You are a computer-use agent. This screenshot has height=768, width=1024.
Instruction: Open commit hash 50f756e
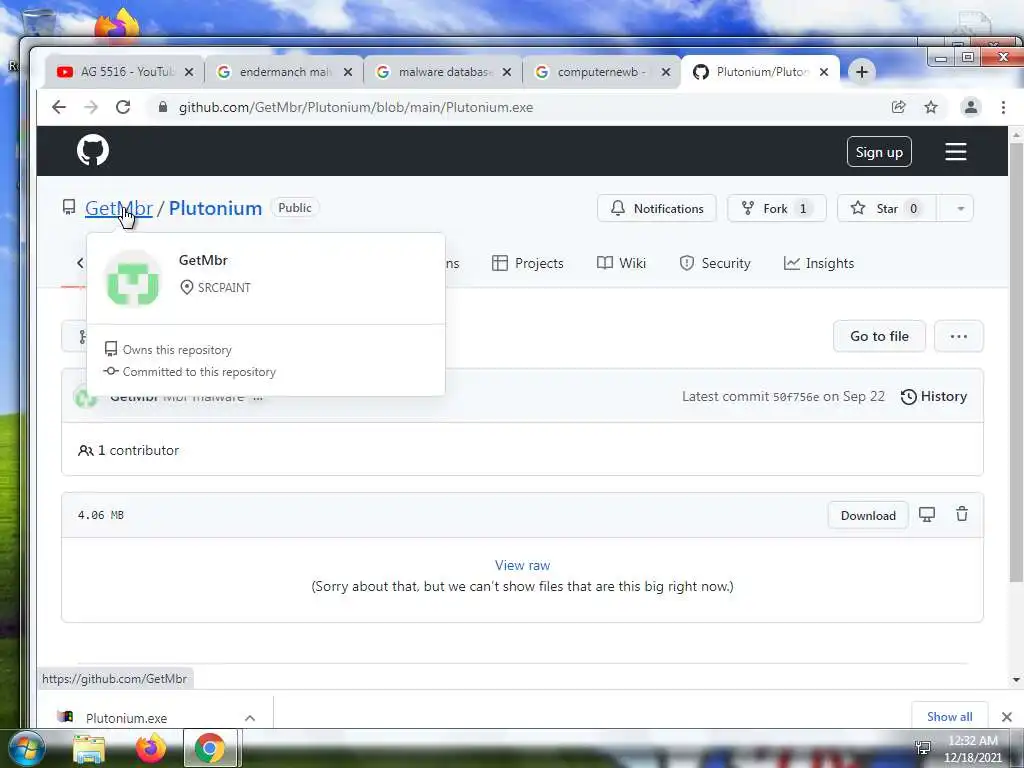point(795,397)
